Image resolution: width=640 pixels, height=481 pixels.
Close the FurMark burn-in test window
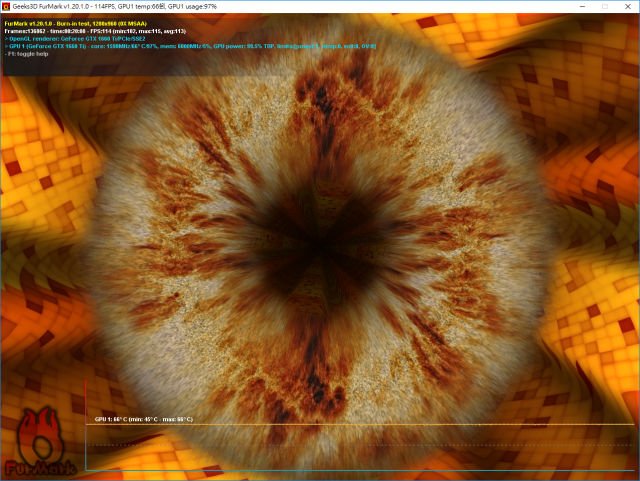(x=628, y=7)
